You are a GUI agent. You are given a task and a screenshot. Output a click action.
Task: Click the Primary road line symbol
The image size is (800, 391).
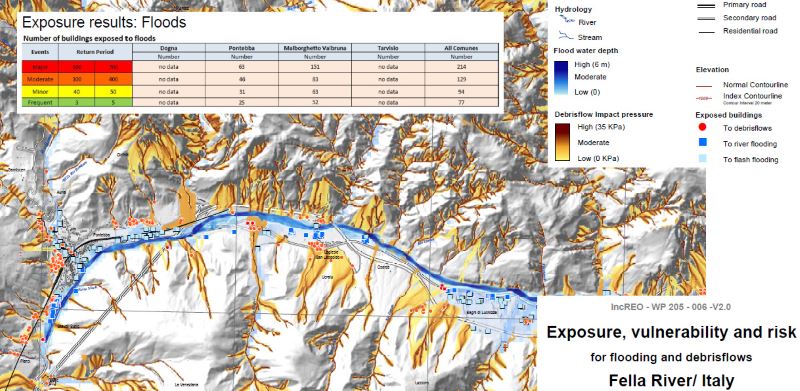[x=707, y=5]
